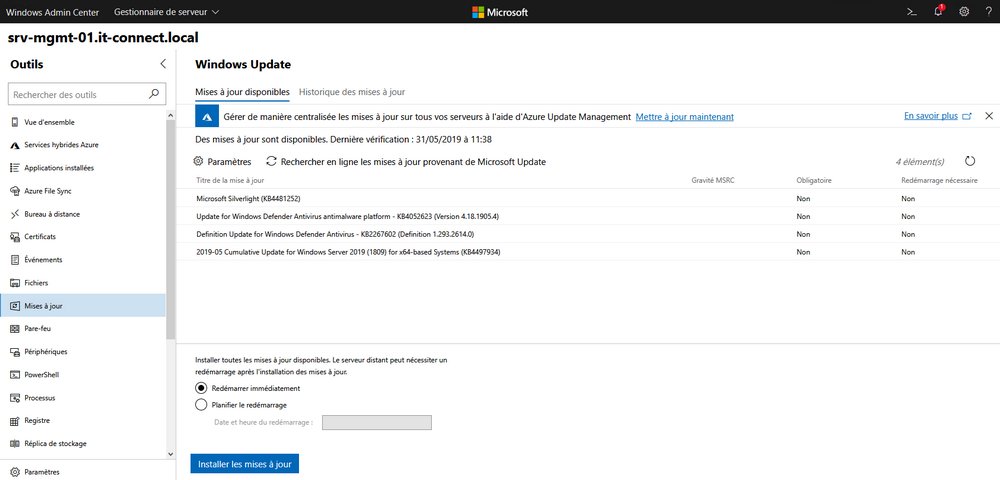Click the search magnifier in tools box
The width and height of the screenshot is (1000, 480).
coord(154,95)
